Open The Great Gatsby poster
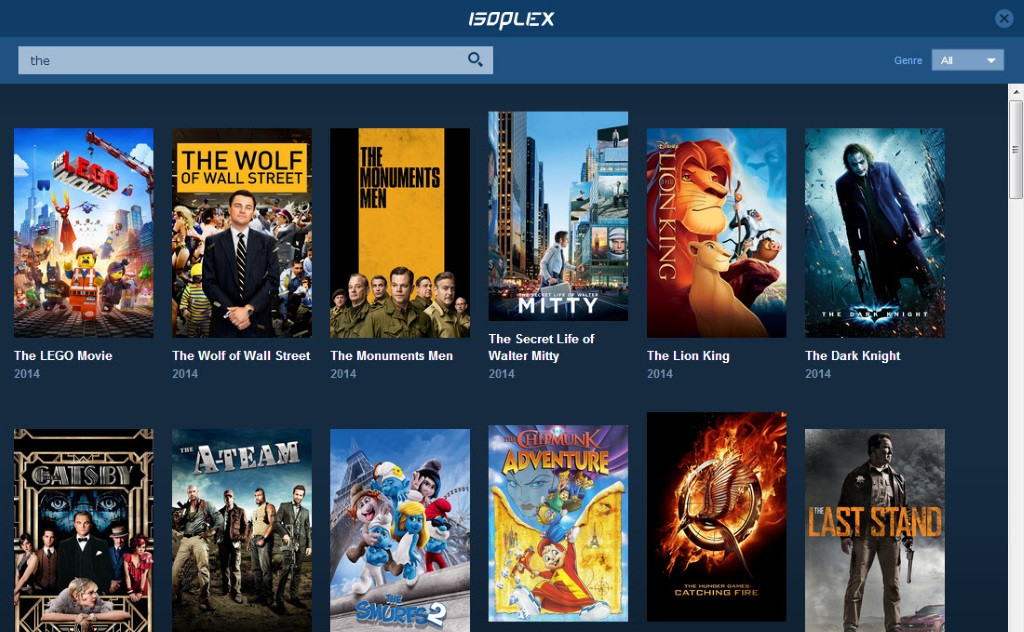 (x=84, y=530)
